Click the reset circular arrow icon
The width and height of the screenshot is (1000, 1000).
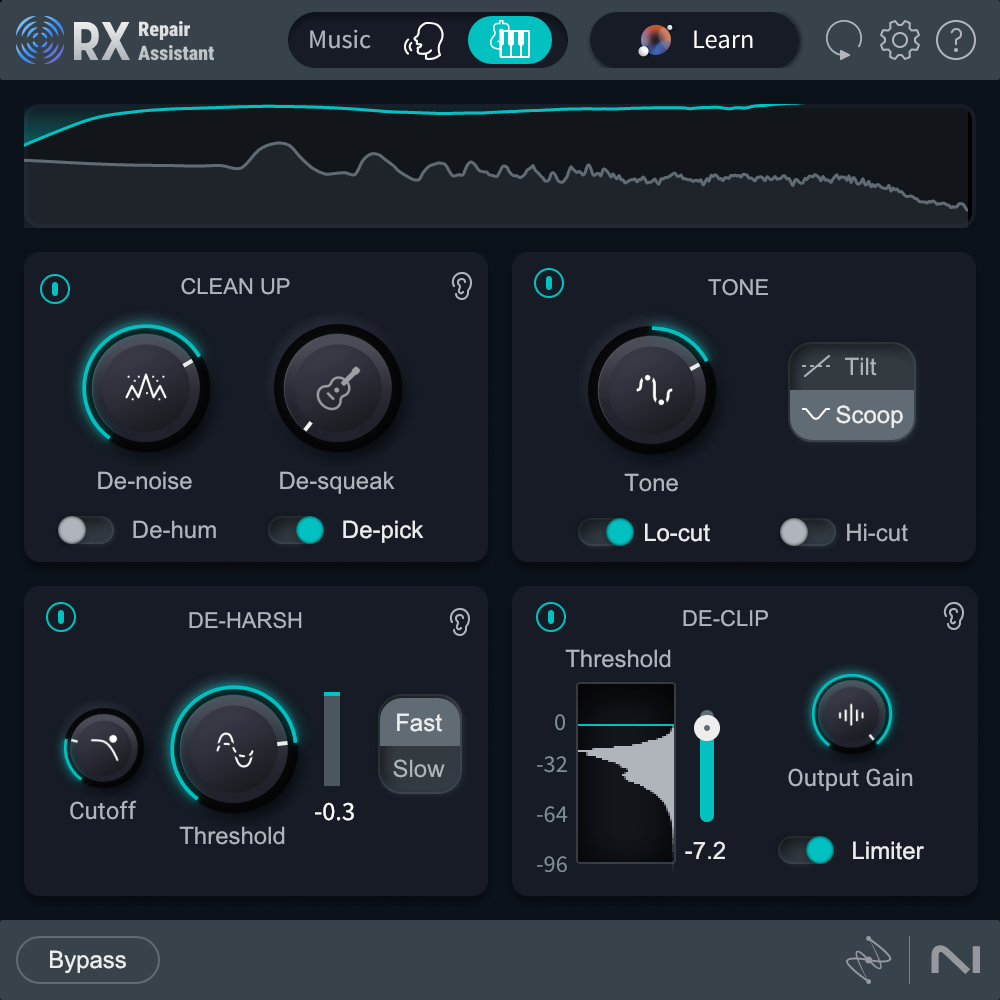tap(843, 41)
